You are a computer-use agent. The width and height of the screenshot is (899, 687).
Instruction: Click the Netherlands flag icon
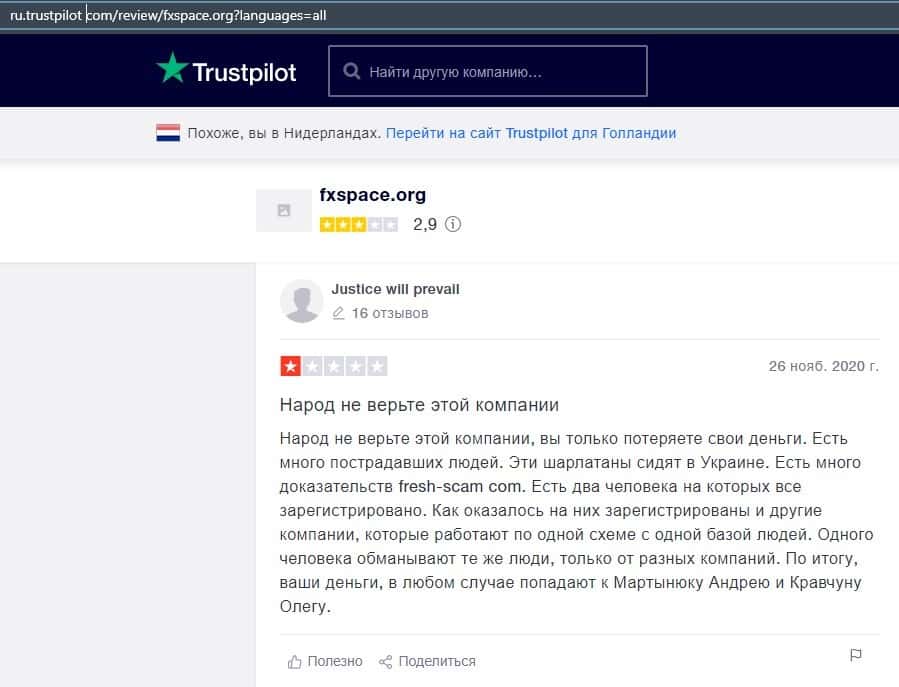click(167, 133)
